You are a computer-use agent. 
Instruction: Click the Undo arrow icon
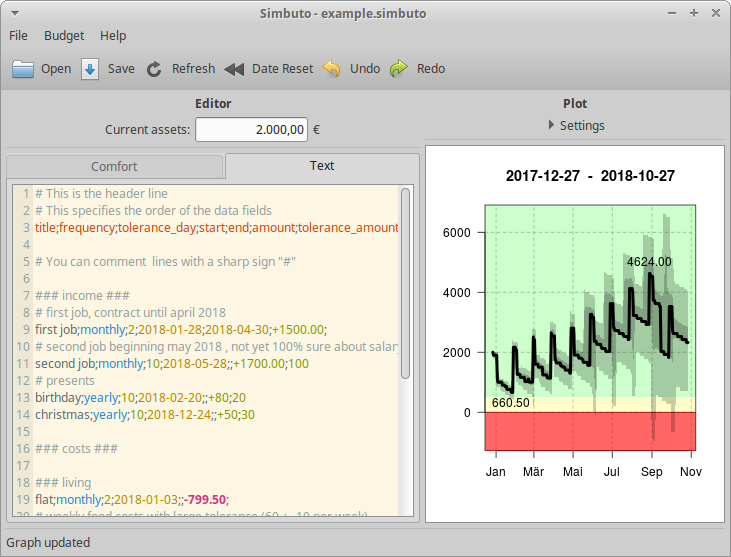point(332,69)
